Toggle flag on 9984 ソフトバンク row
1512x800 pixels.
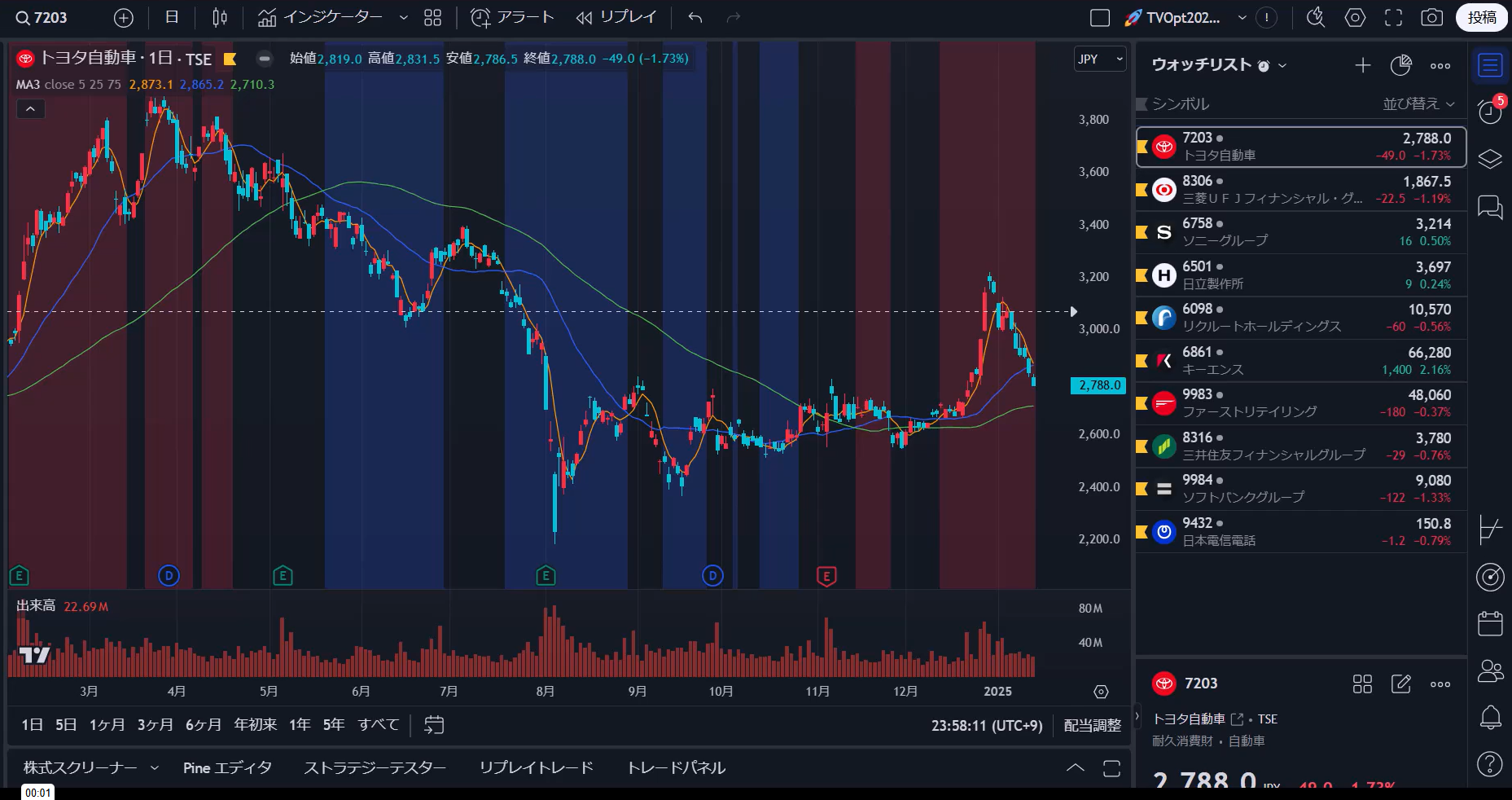(x=1142, y=489)
